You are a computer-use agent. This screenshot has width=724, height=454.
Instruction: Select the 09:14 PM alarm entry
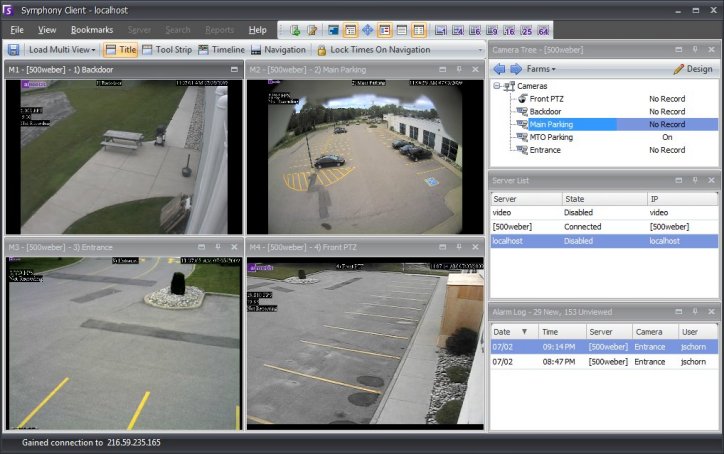pos(604,347)
